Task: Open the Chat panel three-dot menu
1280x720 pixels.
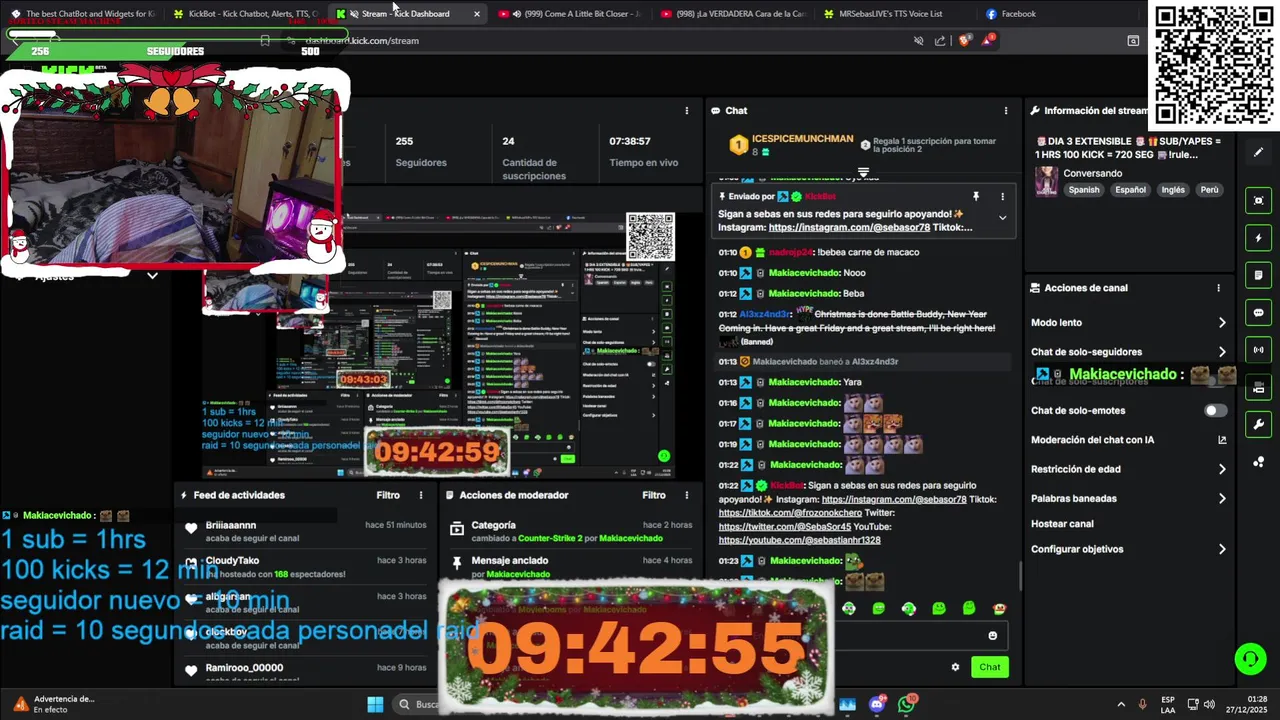Action: click(1006, 111)
